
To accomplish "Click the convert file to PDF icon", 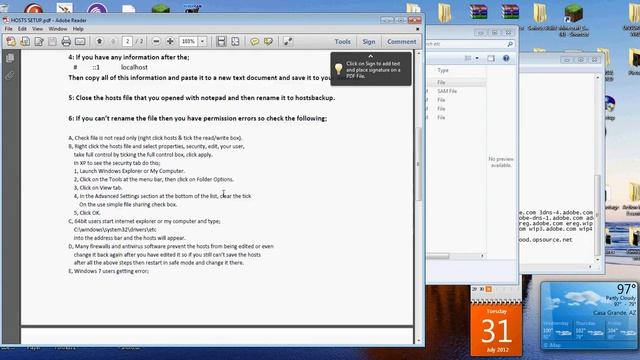I will click(x=25, y=42).
